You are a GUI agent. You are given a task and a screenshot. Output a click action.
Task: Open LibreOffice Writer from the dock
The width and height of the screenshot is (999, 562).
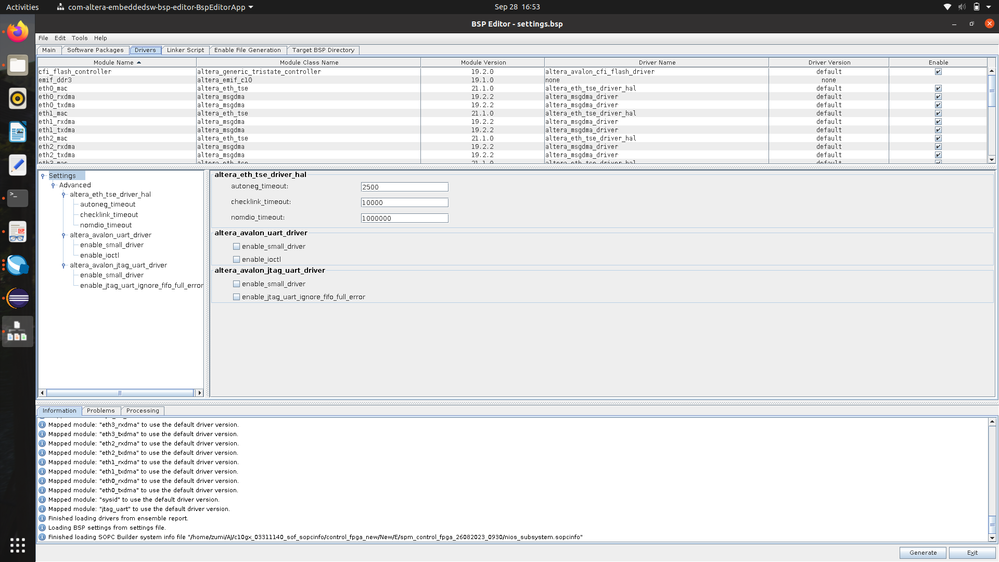17,131
